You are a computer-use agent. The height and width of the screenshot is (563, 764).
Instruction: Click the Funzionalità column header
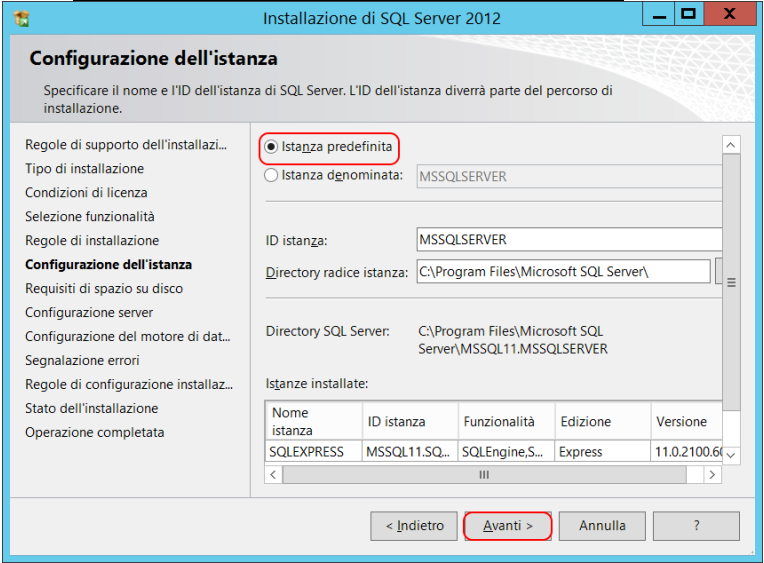[507, 421]
